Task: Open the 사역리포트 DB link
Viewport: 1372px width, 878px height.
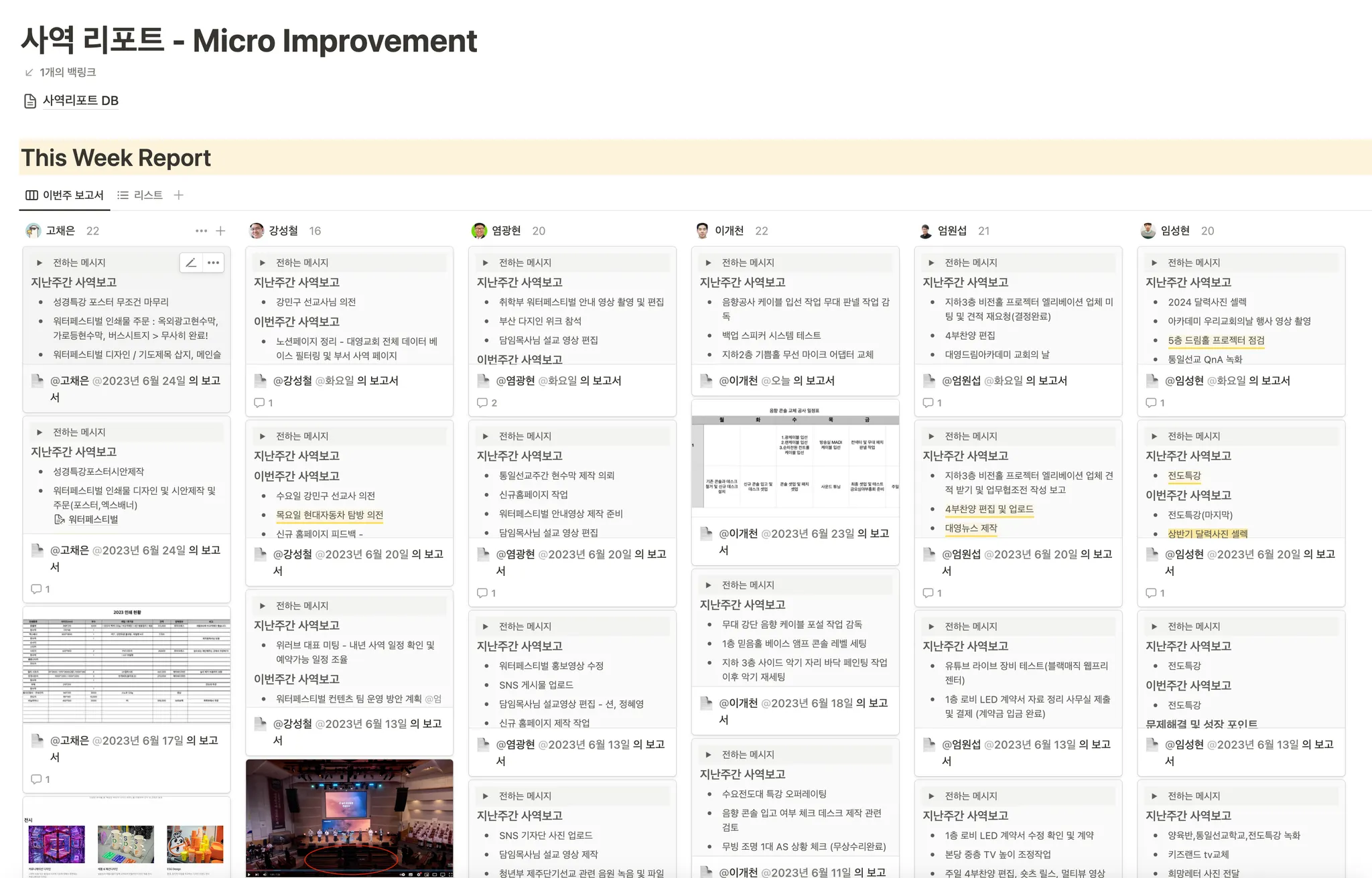Action: 80,100
